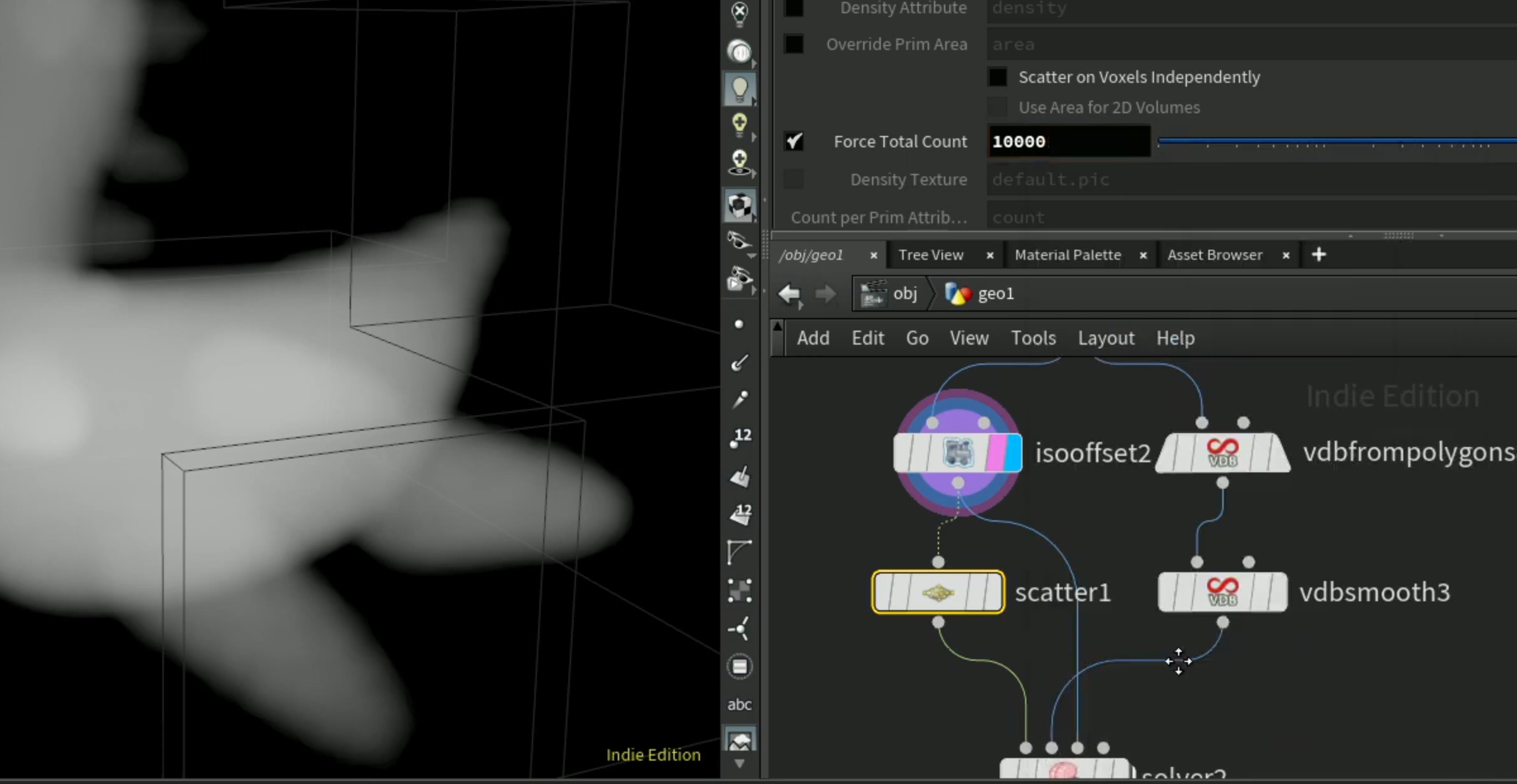Go back with the left arrow
The width and height of the screenshot is (1517, 784).
(x=789, y=294)
